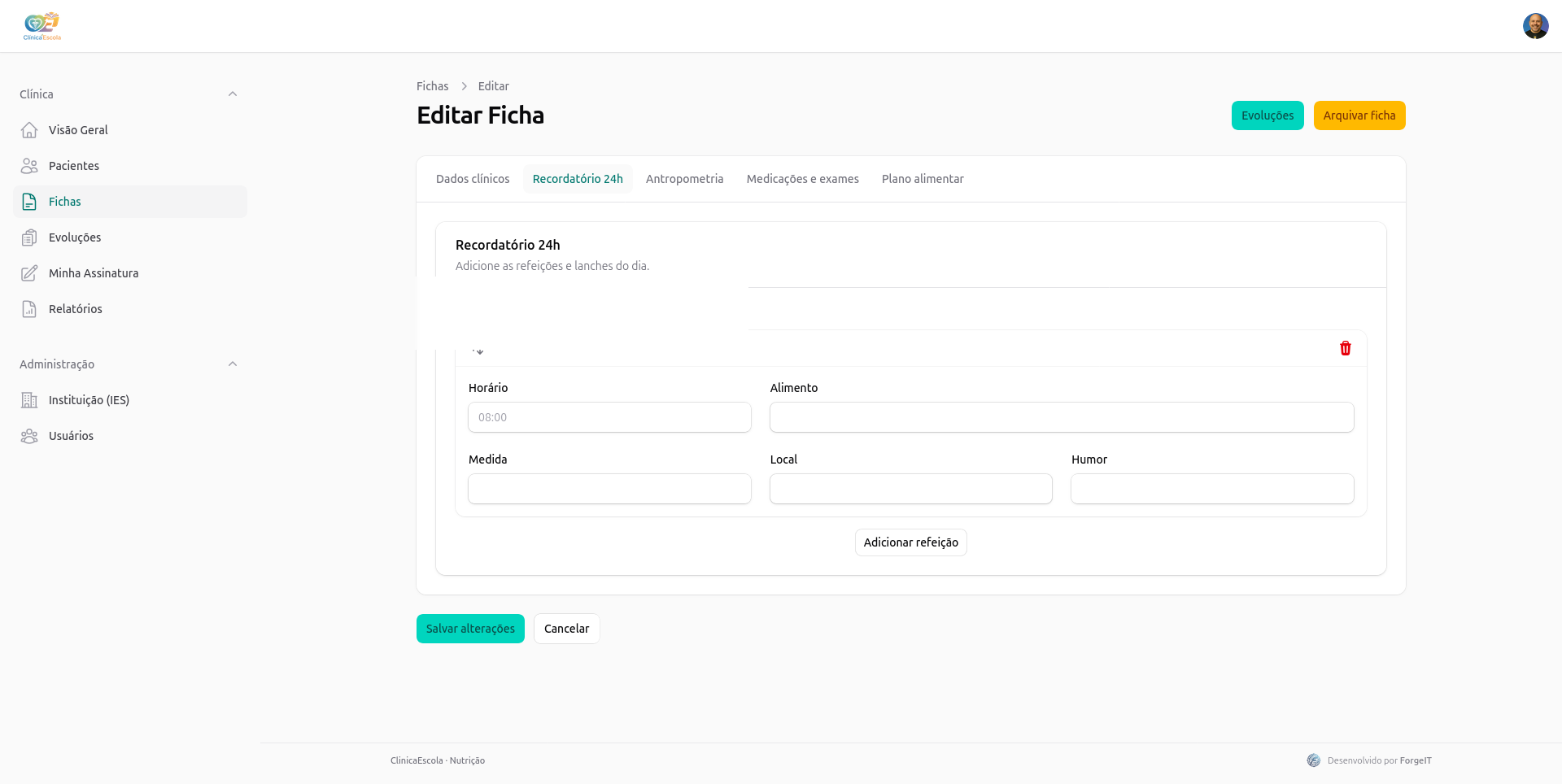Click the Instituição (IES) building icon

click(29, 400)
